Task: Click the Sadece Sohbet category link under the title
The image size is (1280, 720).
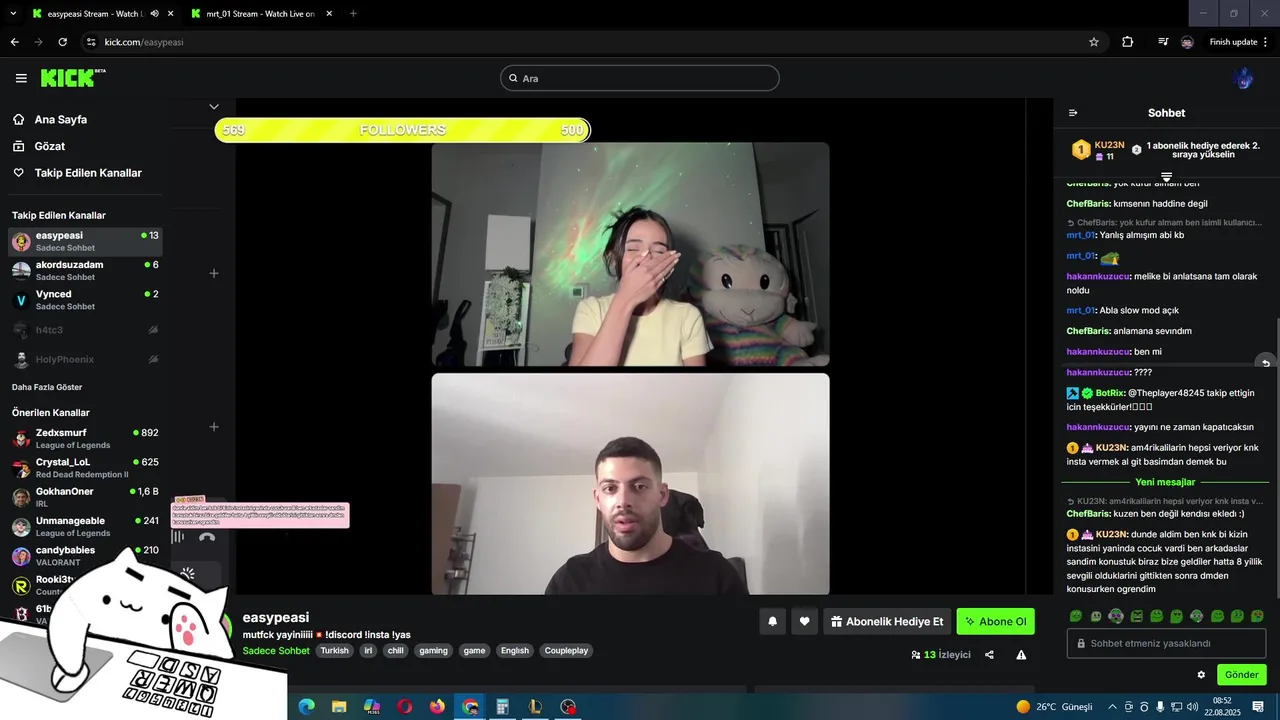Action: click(x=276, y=650)
